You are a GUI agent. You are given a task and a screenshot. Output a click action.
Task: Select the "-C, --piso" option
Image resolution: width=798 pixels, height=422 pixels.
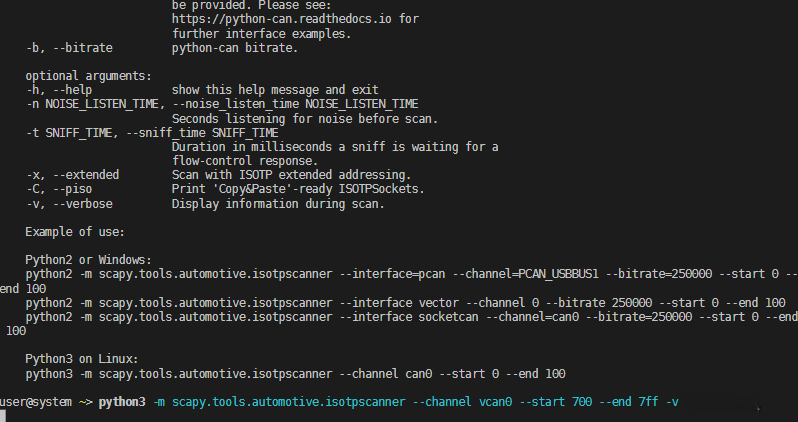[x=62, y=190]
